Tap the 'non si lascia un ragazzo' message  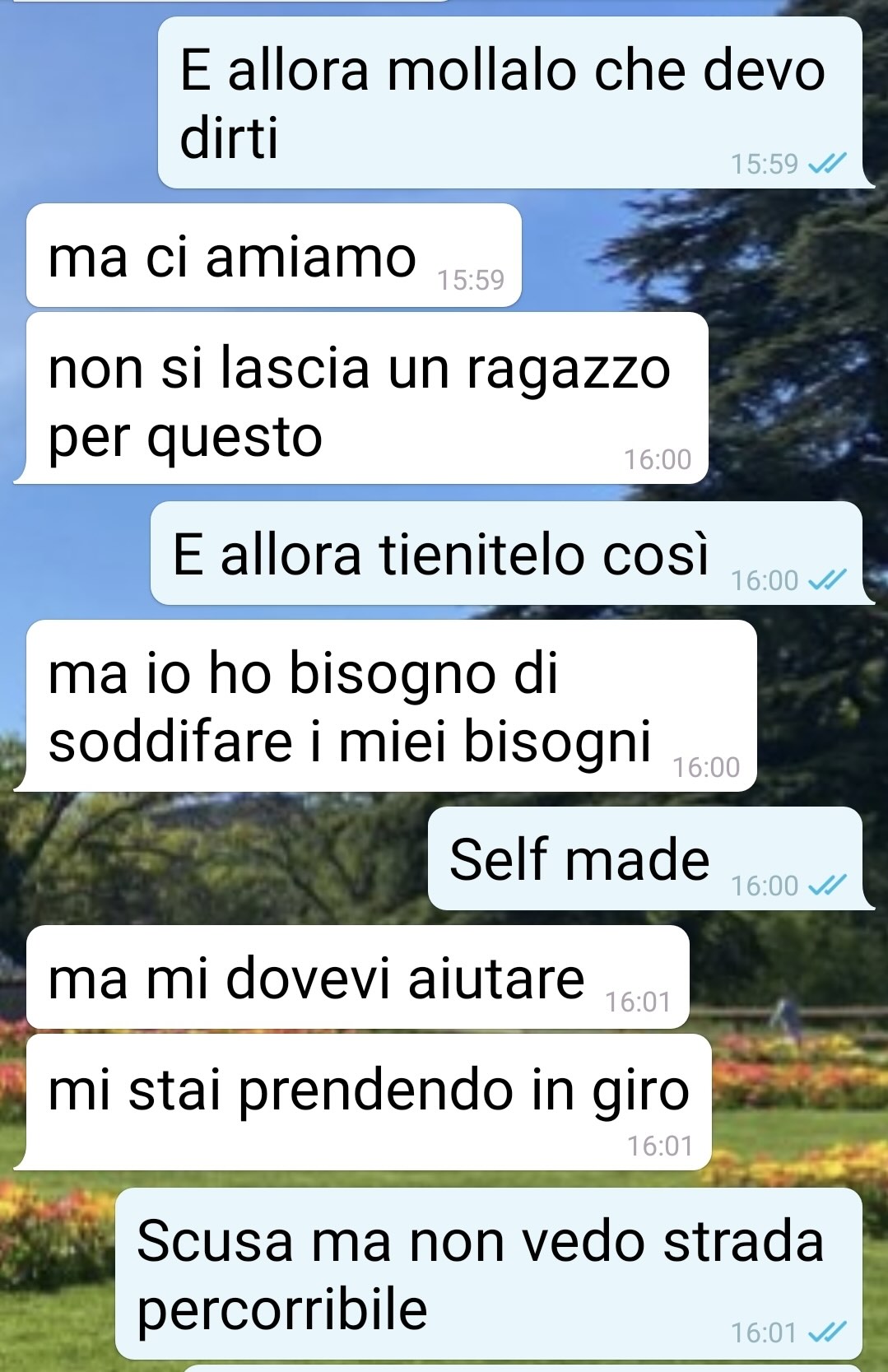[367, 398]
